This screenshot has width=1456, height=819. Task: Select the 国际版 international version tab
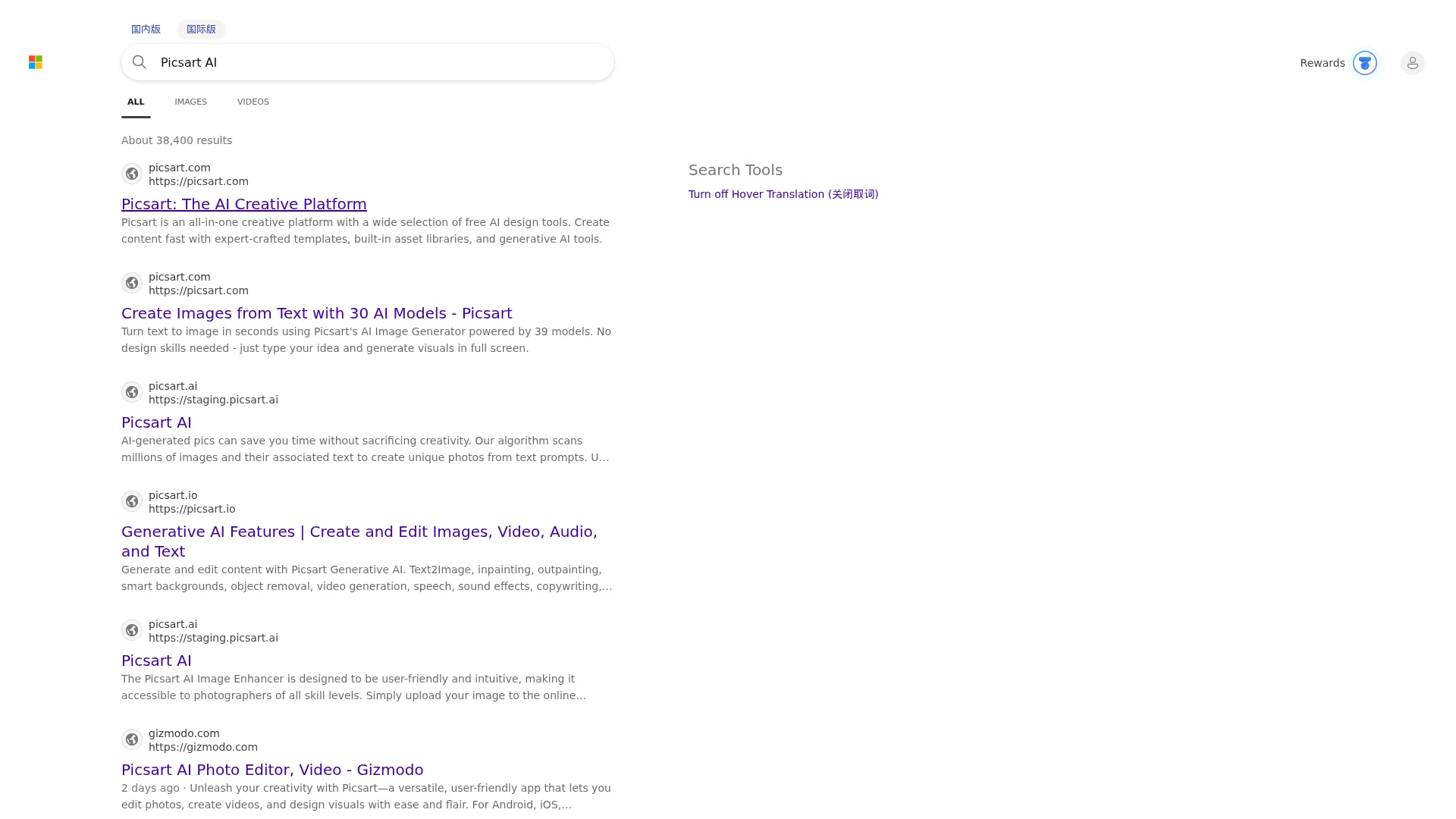(201, 30)
